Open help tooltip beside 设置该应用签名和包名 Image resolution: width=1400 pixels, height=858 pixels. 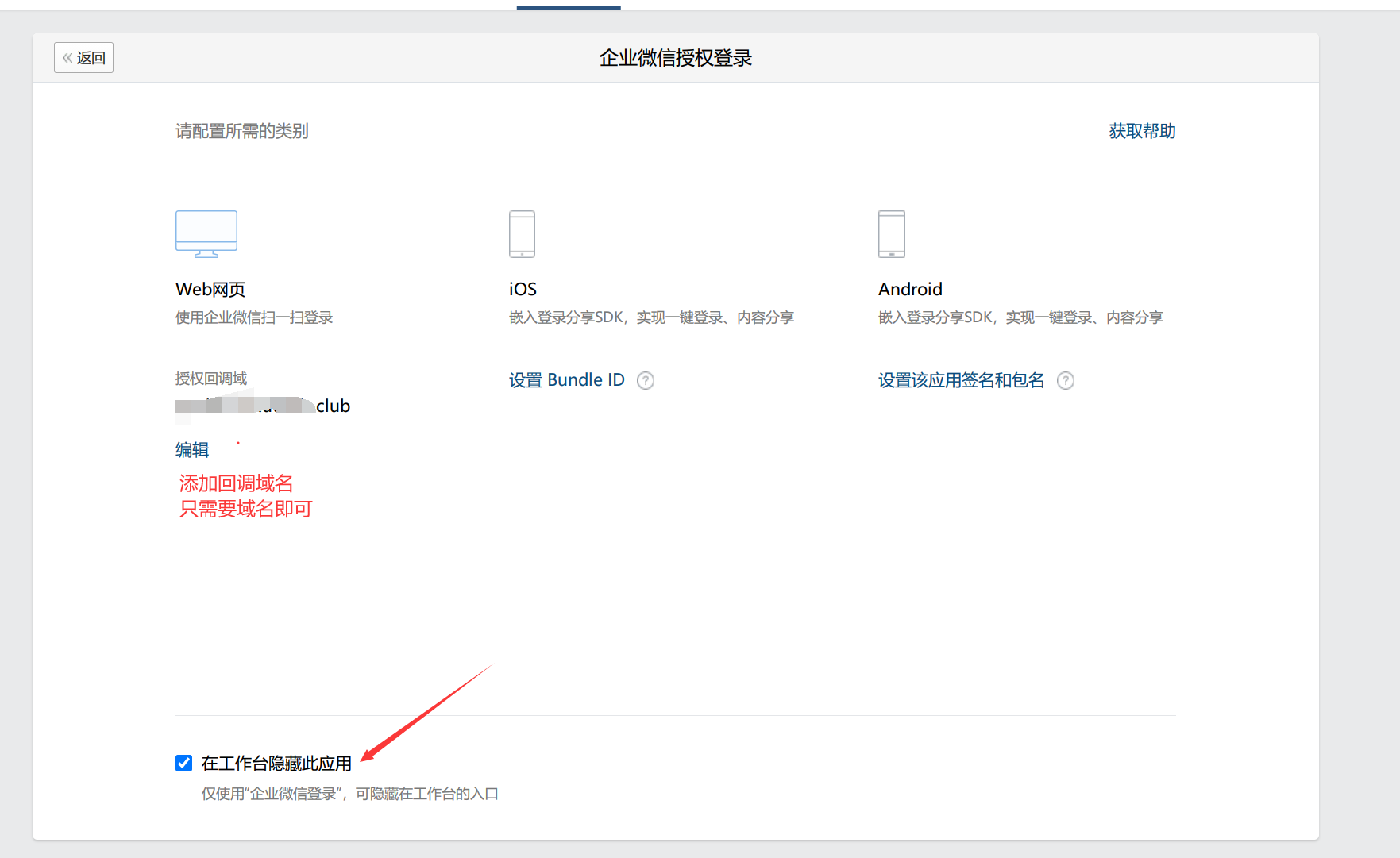[x=1065, y=381]
